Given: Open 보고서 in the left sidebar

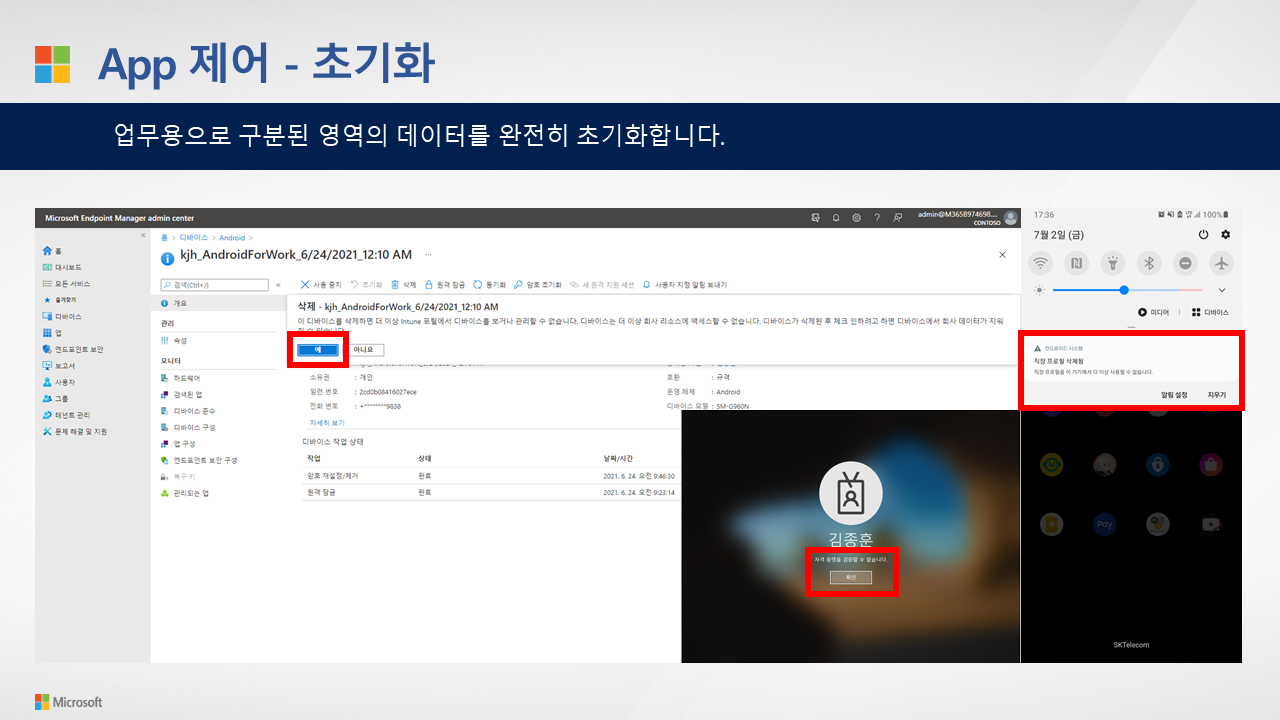Looking at the screenshot, I should (x=59, y=365).
